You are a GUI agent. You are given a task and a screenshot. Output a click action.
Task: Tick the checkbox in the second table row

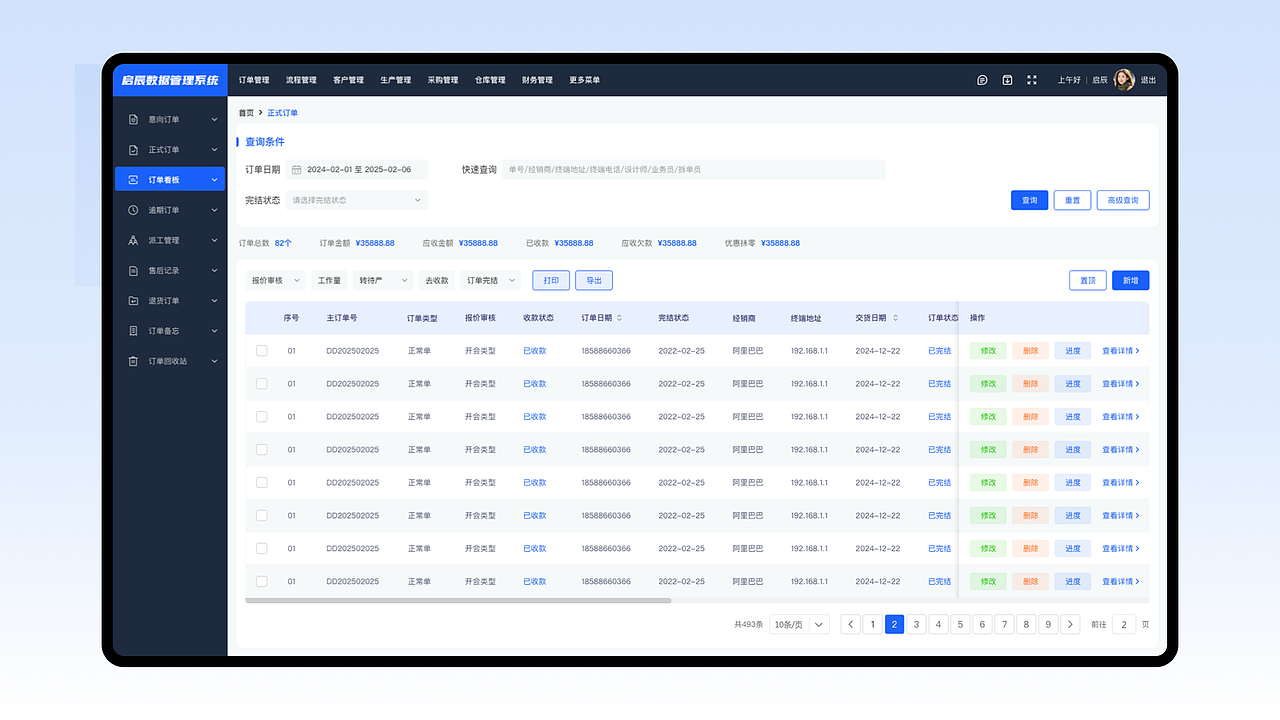pyautogui.click(x=262, y=384)
